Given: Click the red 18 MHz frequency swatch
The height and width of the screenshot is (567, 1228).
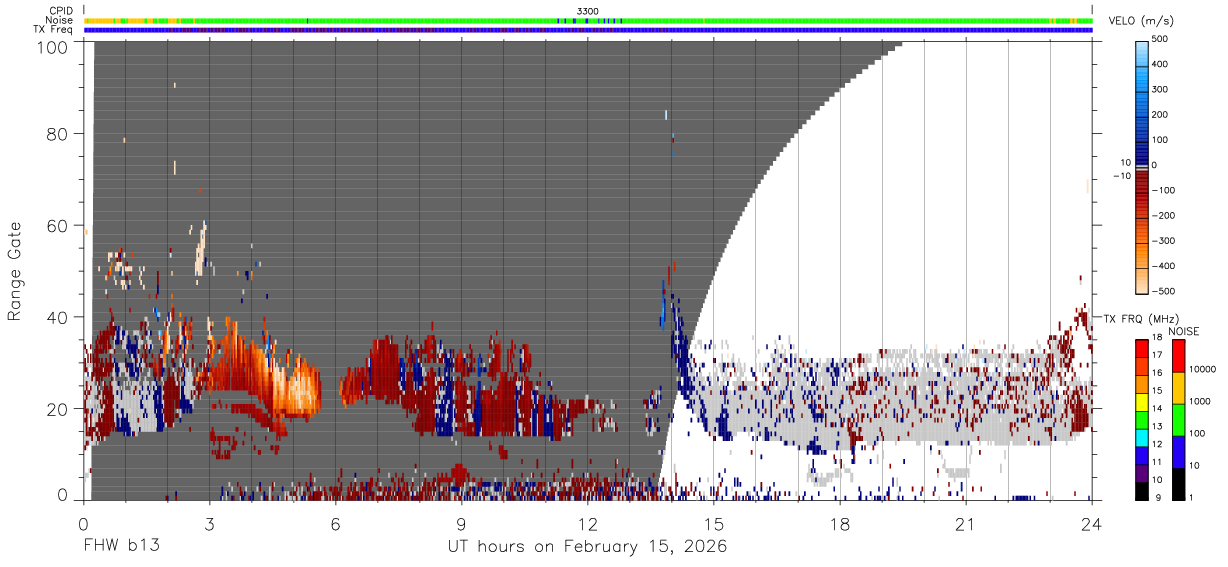Looking at the screenshot, I should [1142, 348].
